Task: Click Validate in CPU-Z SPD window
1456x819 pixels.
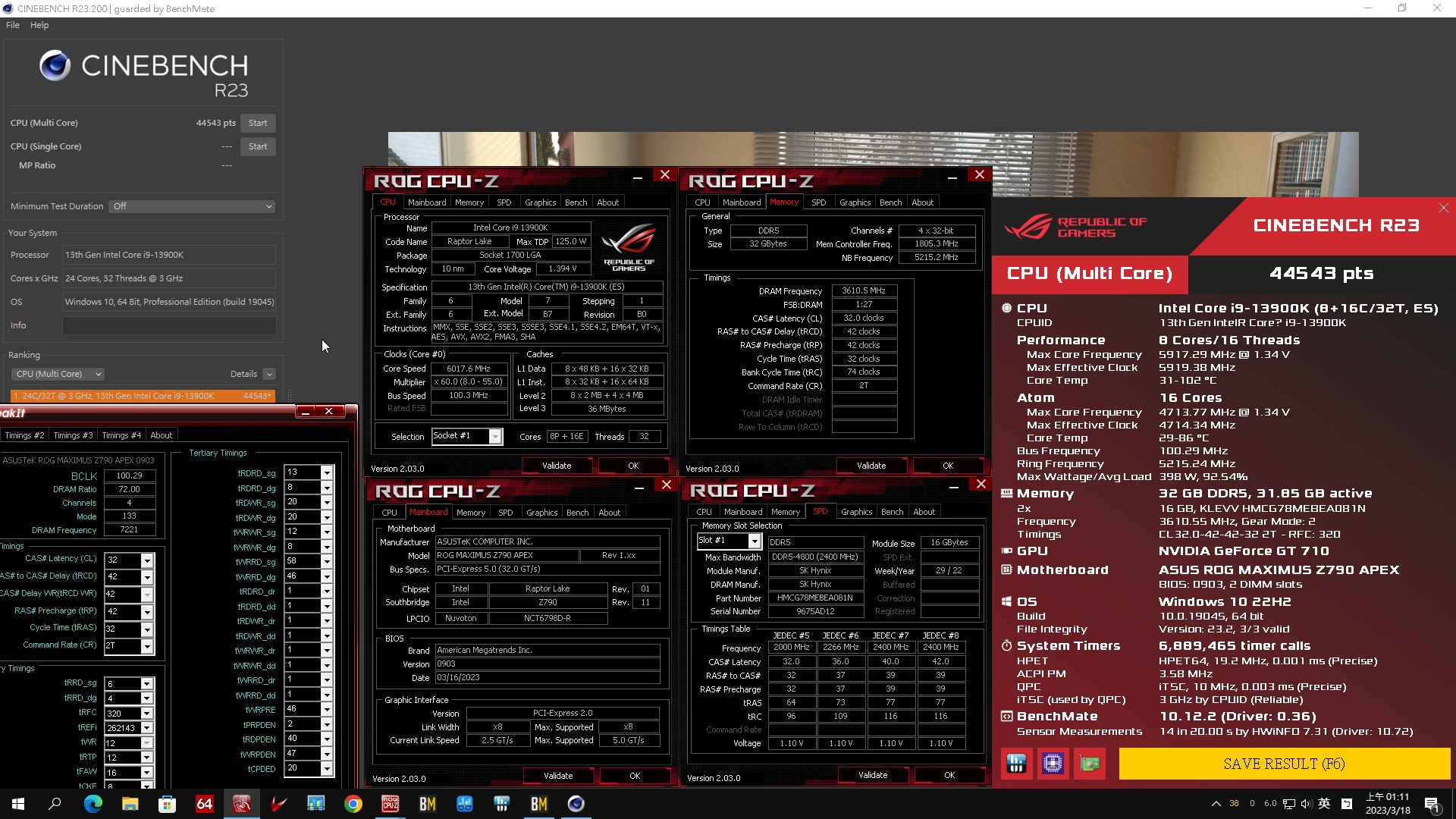Action: pyautogui.click(x=873, y=775)
